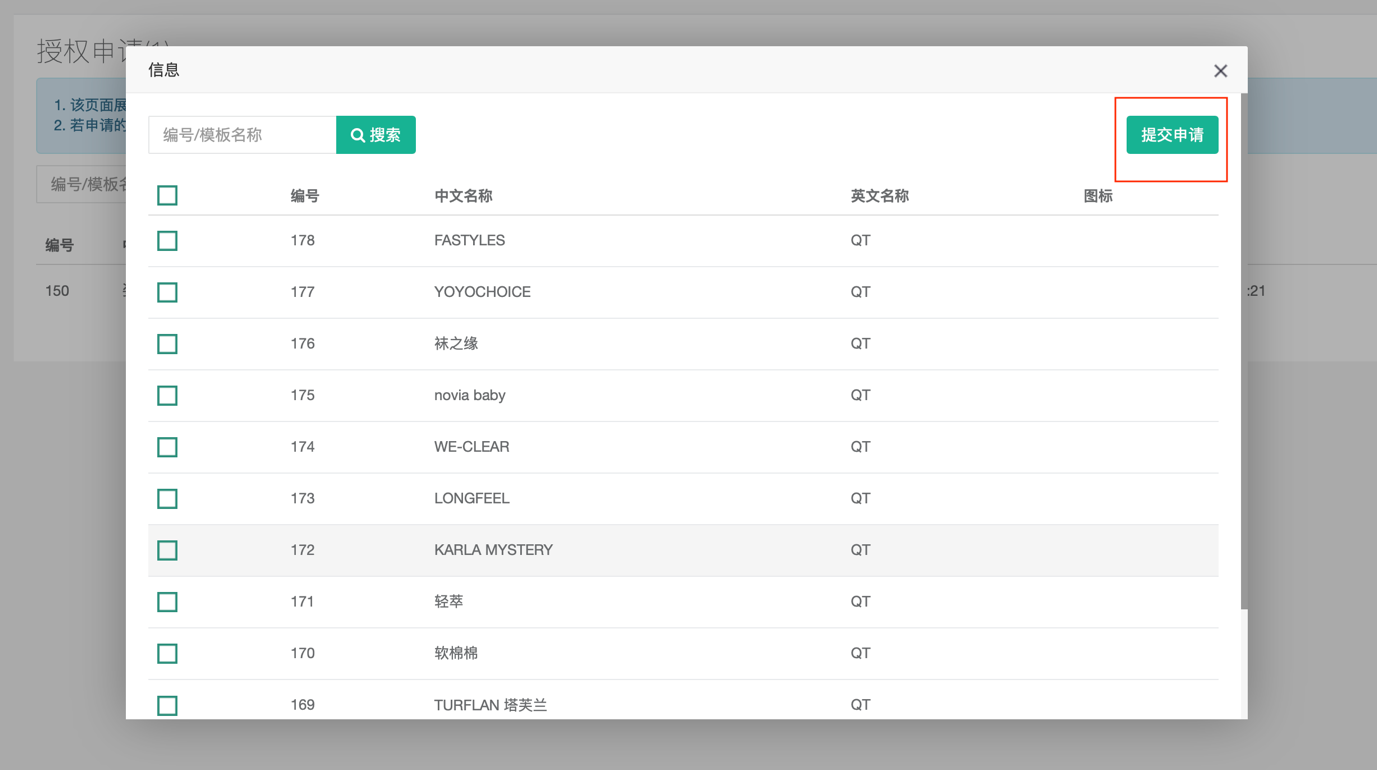Select the WE-CLEAR name cell
Screen dimensions: 1377x770
pyautogui.click(x=471, y=447)
